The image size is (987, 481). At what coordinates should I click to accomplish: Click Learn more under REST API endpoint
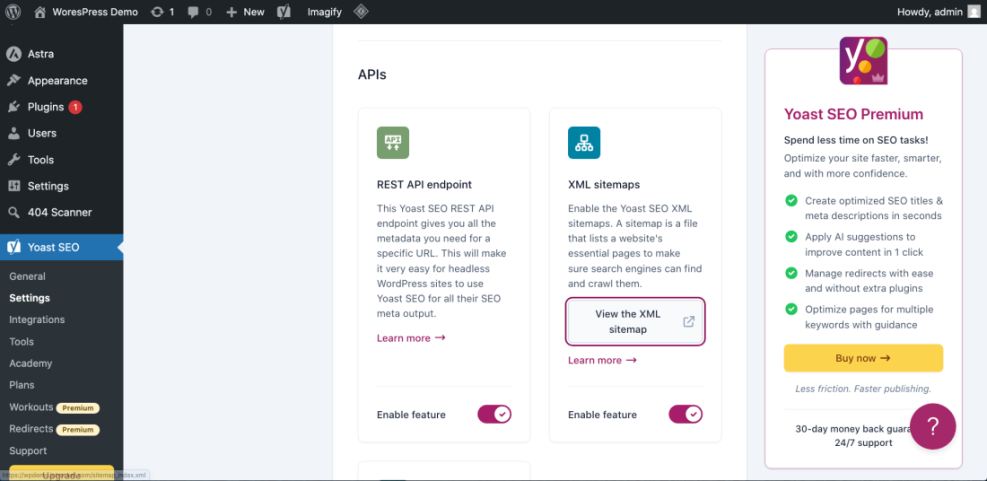411,338
